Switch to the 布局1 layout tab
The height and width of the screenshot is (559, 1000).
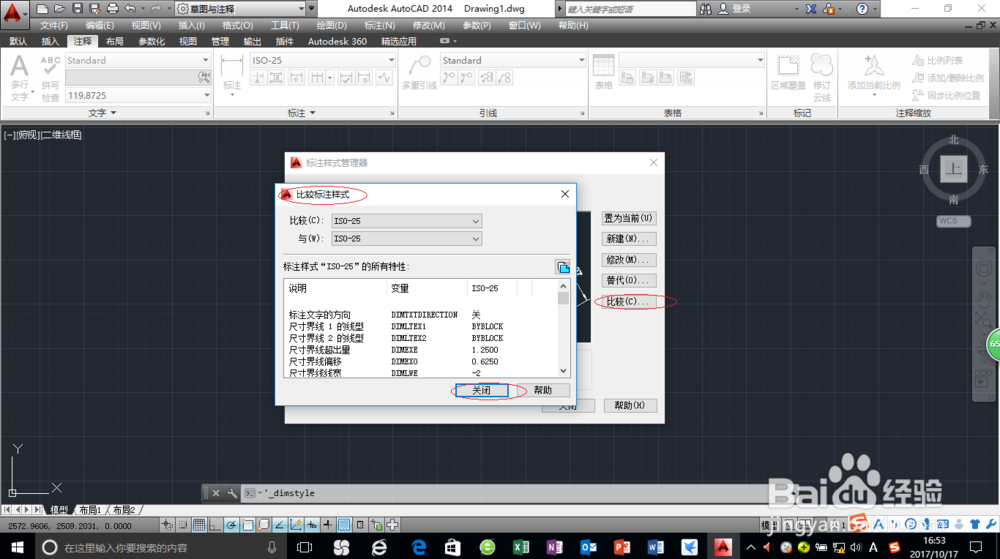tap(91, 510)
